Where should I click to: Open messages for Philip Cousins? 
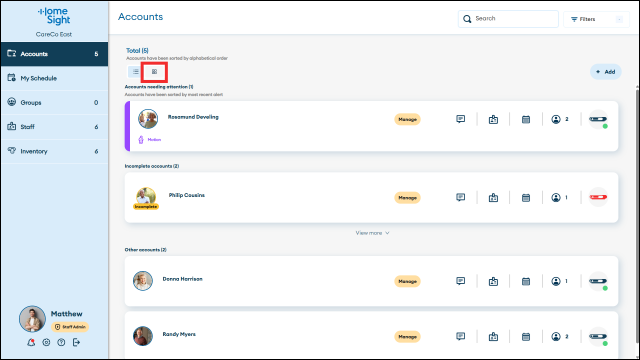point(460,198)
